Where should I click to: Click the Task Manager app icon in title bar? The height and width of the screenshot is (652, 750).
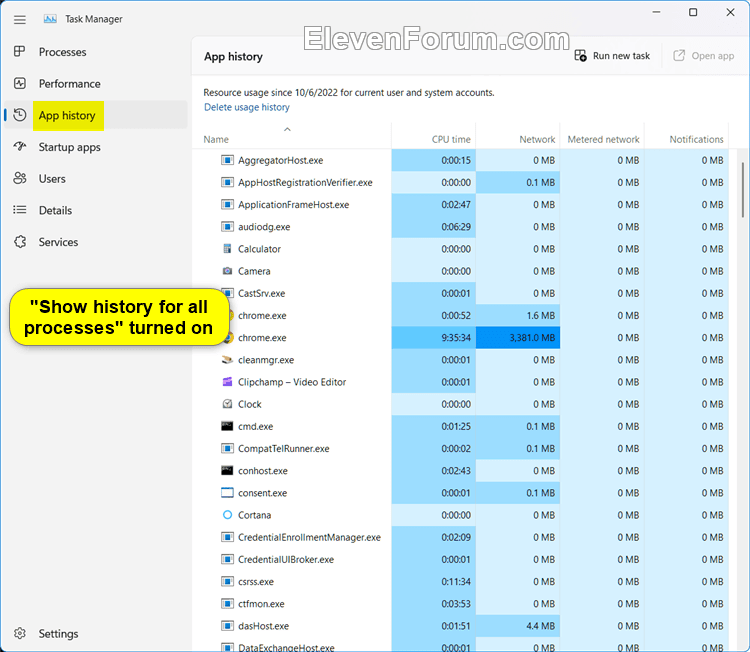[x=50, y=19]
